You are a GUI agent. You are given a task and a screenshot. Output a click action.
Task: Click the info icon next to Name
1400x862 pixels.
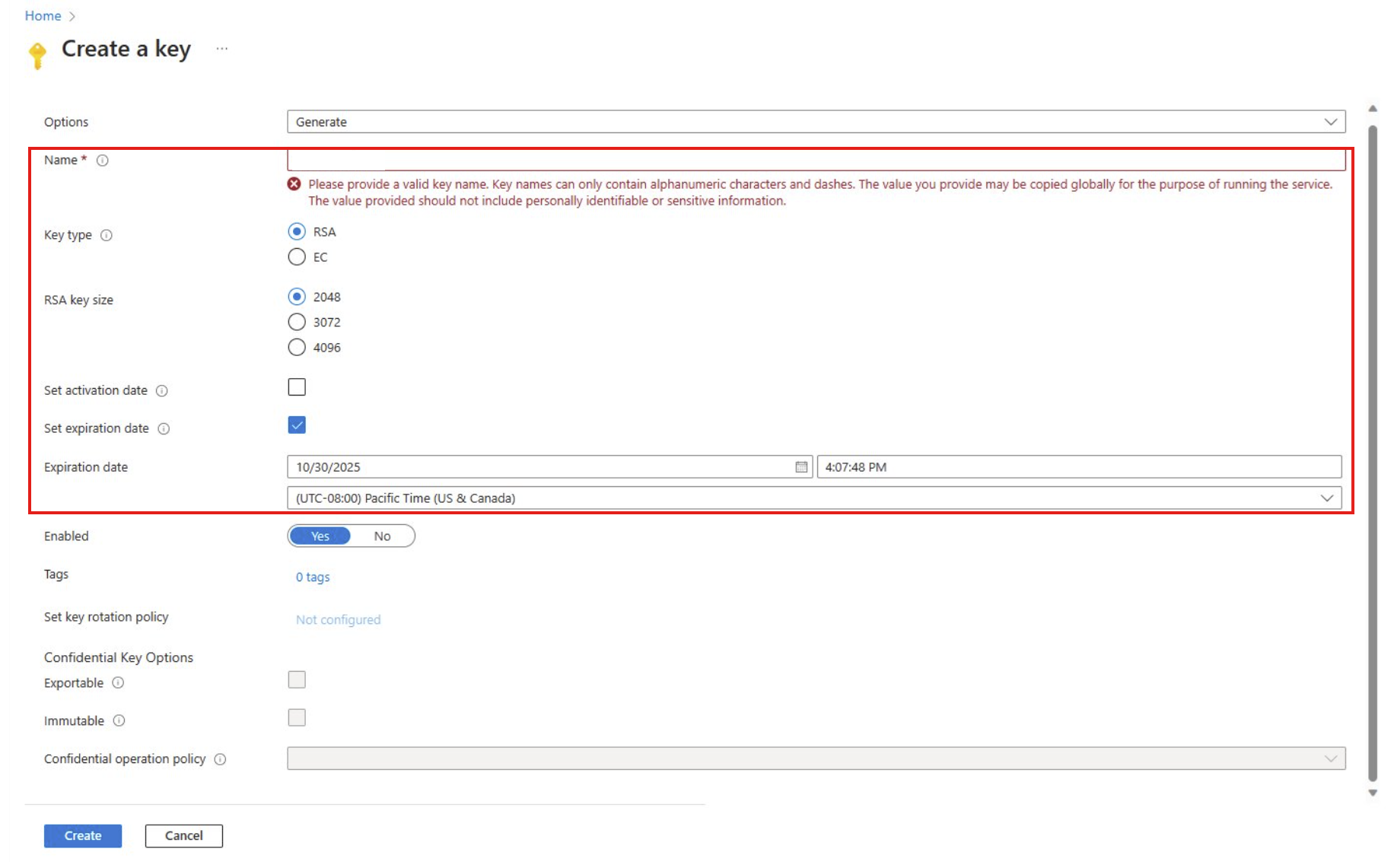point(103,160)
